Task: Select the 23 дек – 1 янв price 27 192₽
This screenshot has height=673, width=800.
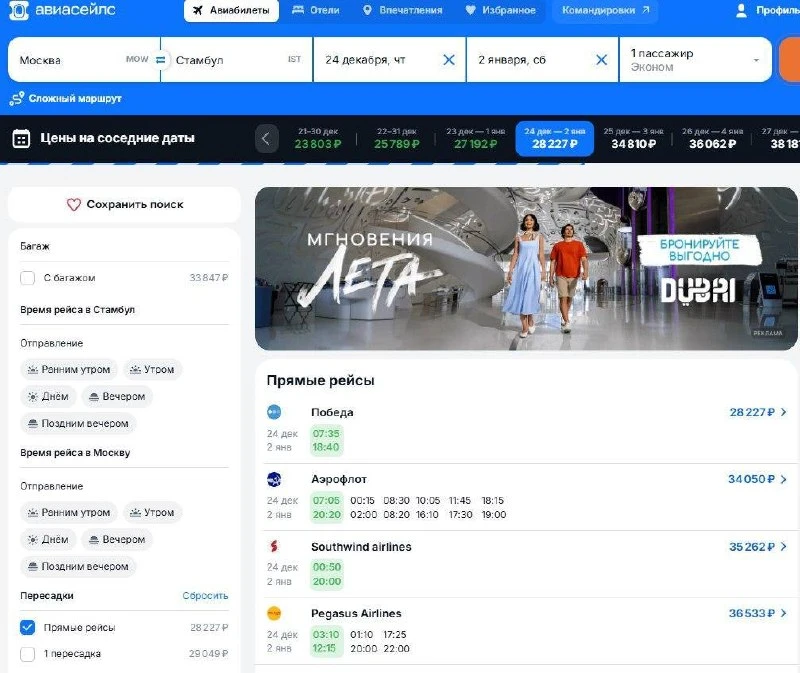Action: [x=476, y=138]
